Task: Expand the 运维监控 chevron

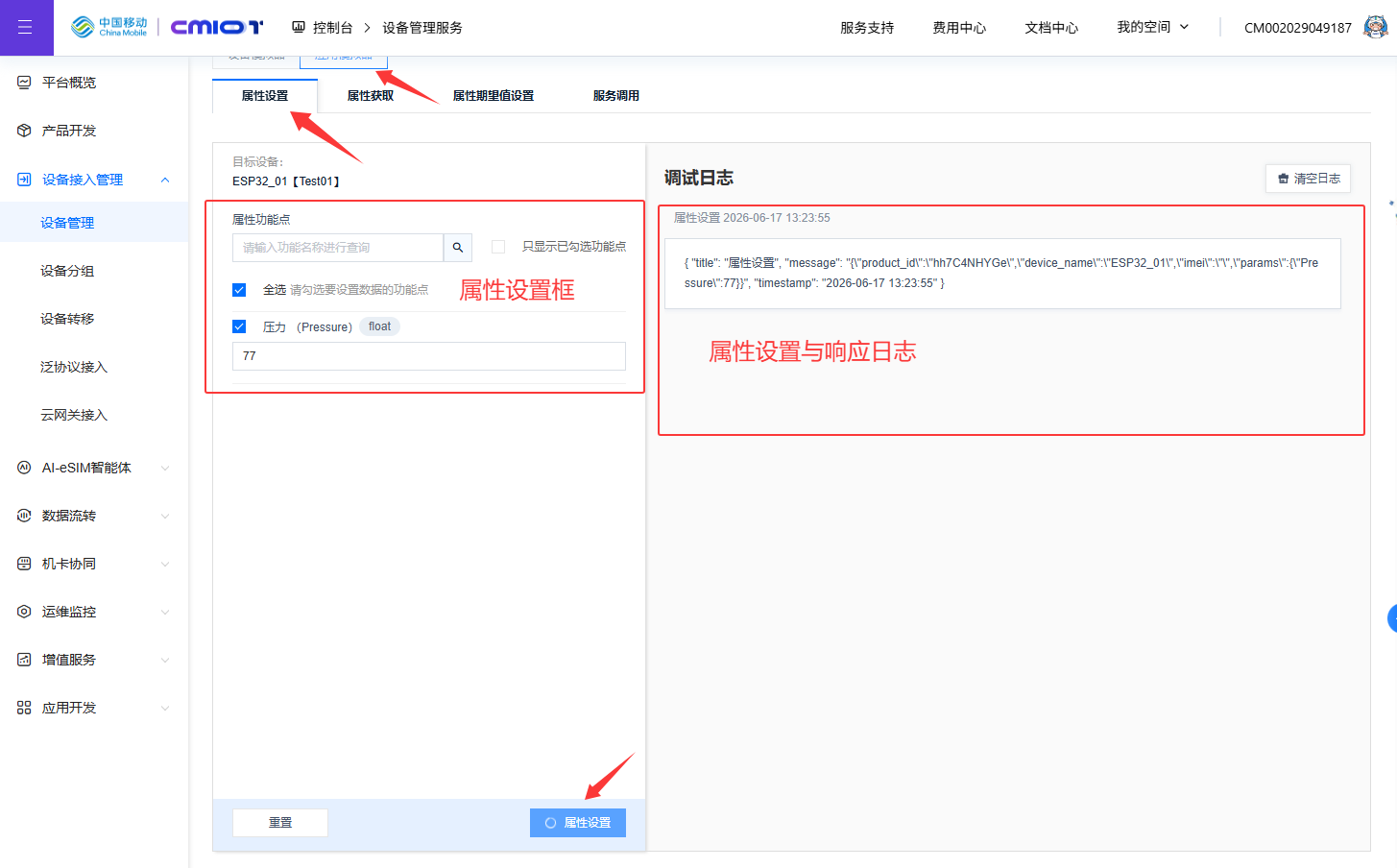Action: pyautogui.click(x=165, y=612)
